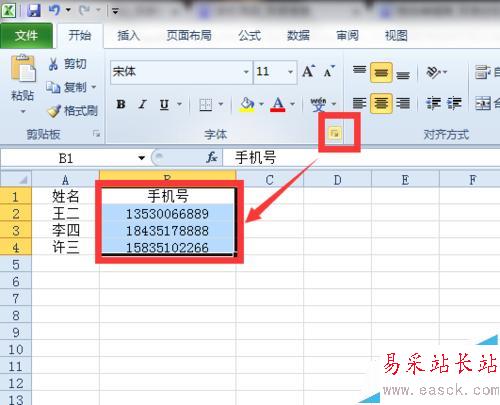Viewport: 500px width, 405px height.
Task: Click the Increase Font Size icon
Action: 309,71
